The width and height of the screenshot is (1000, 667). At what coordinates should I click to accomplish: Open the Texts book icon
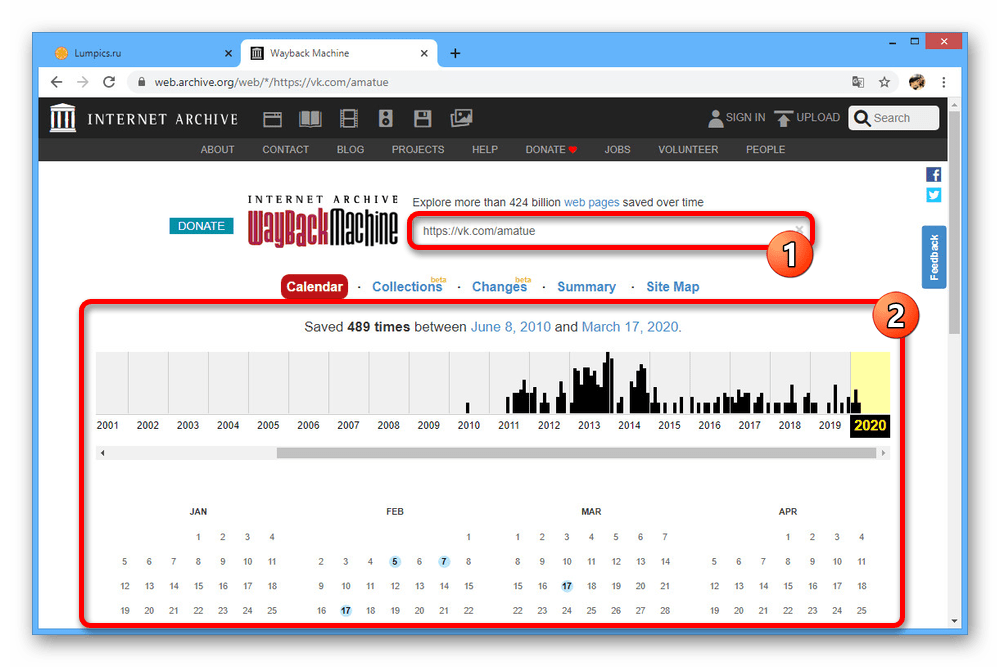coord(310,119)
